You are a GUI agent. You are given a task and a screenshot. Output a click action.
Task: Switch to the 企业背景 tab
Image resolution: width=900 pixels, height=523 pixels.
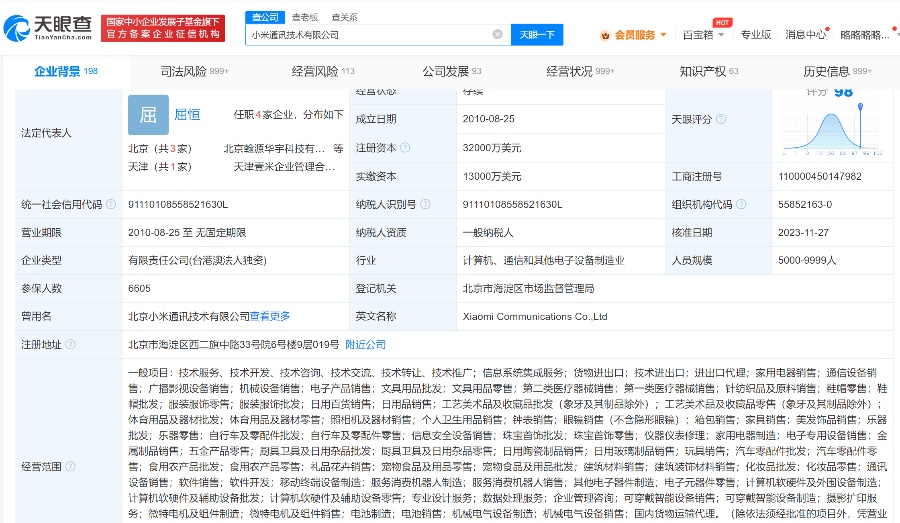click(66, 72)
